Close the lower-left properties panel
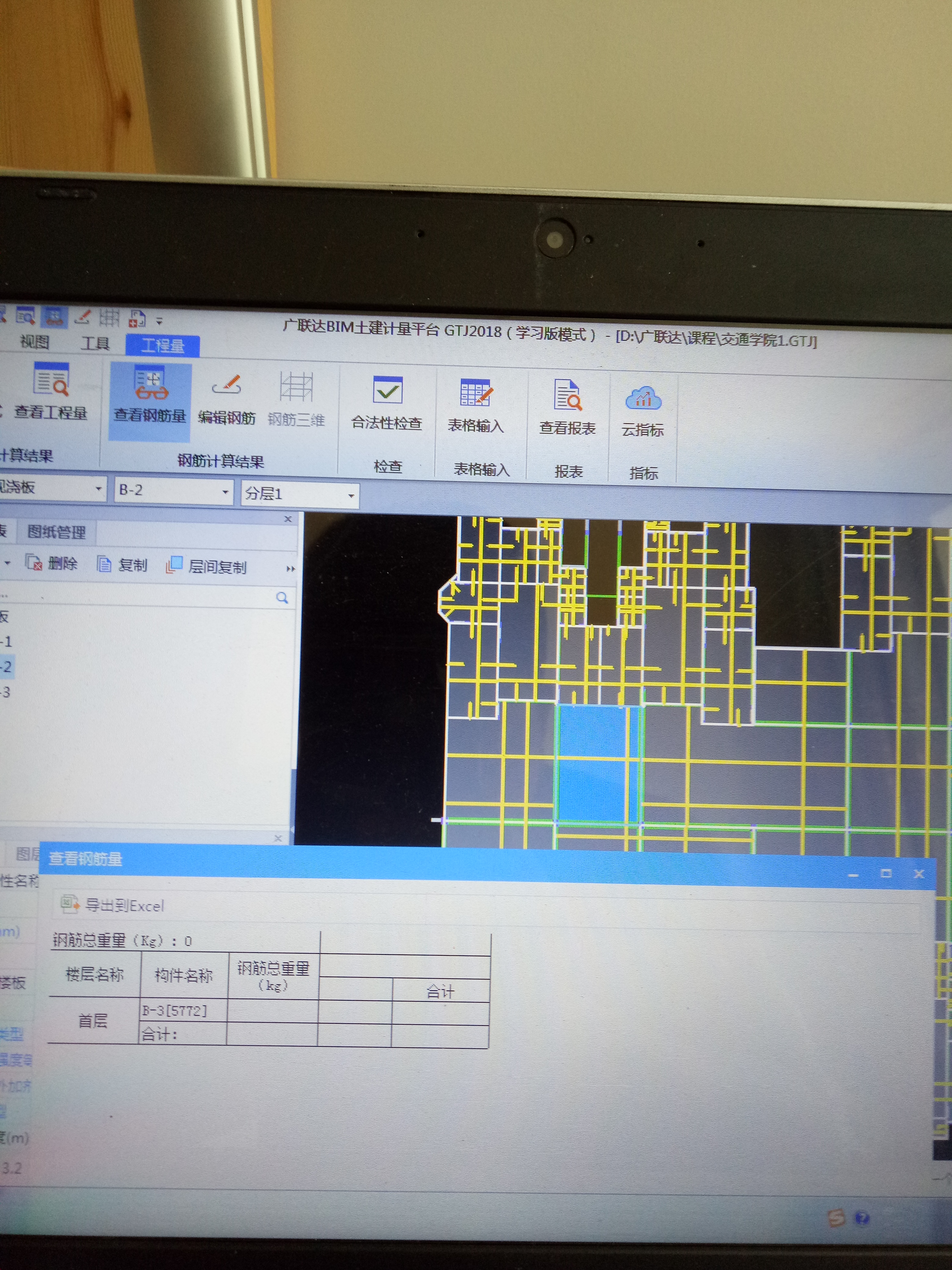Screen dimensions: 952x1270 pos(278,838)
